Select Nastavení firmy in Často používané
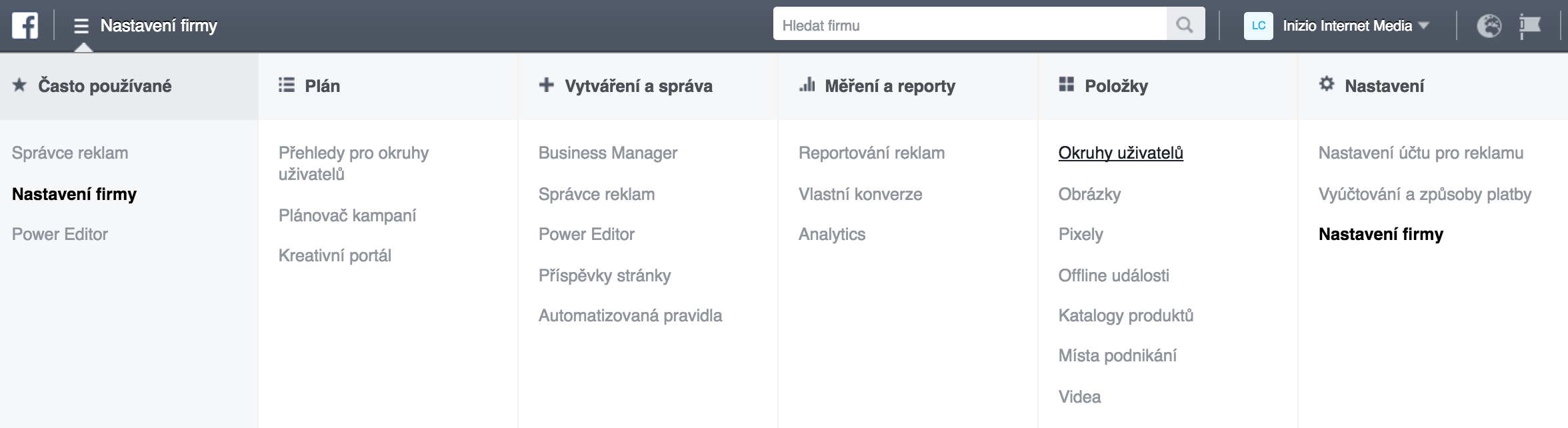 75,194
